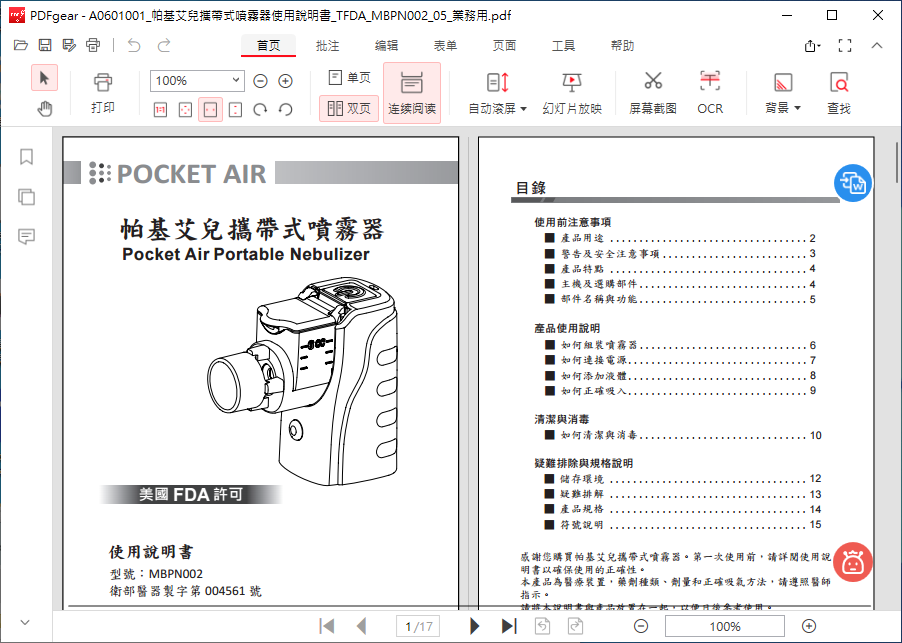Activate the hand pan tool
This screenshot has width=902, height=643.
(44, 108)
